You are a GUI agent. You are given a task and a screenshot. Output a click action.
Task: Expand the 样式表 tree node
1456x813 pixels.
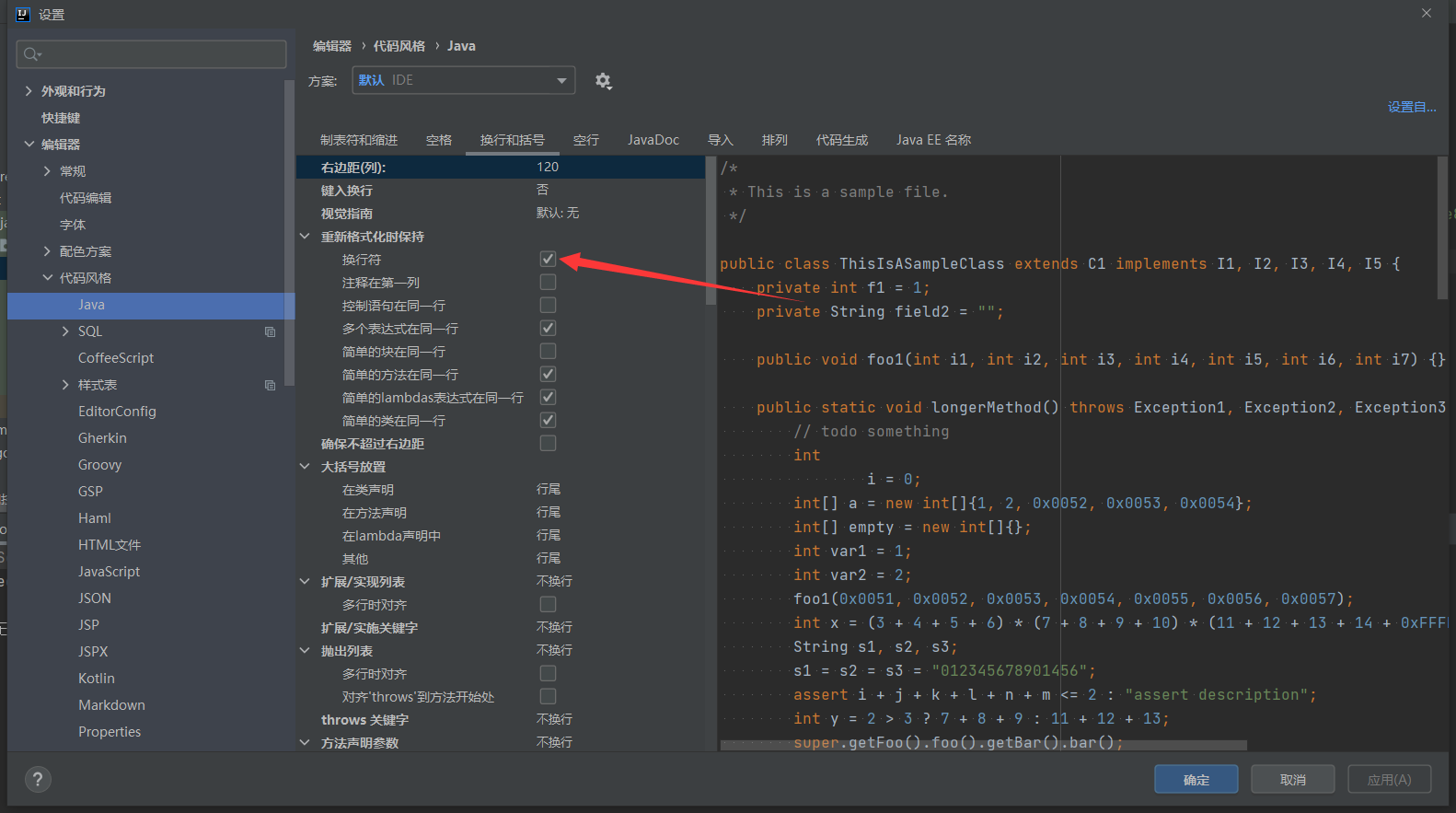[x=65, y=385]
